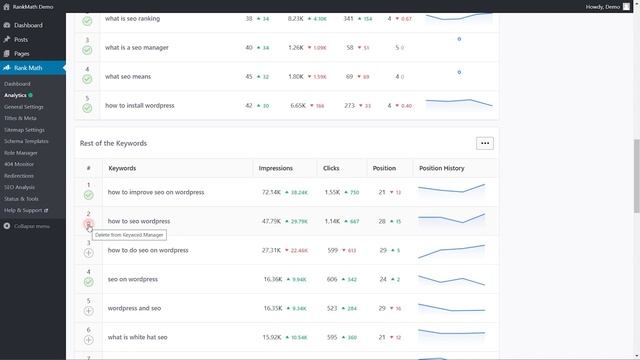Add 'wordpress and seo' to Keyword Manager
The height and width of the screenshot is (360, 640).
point(88,311)
